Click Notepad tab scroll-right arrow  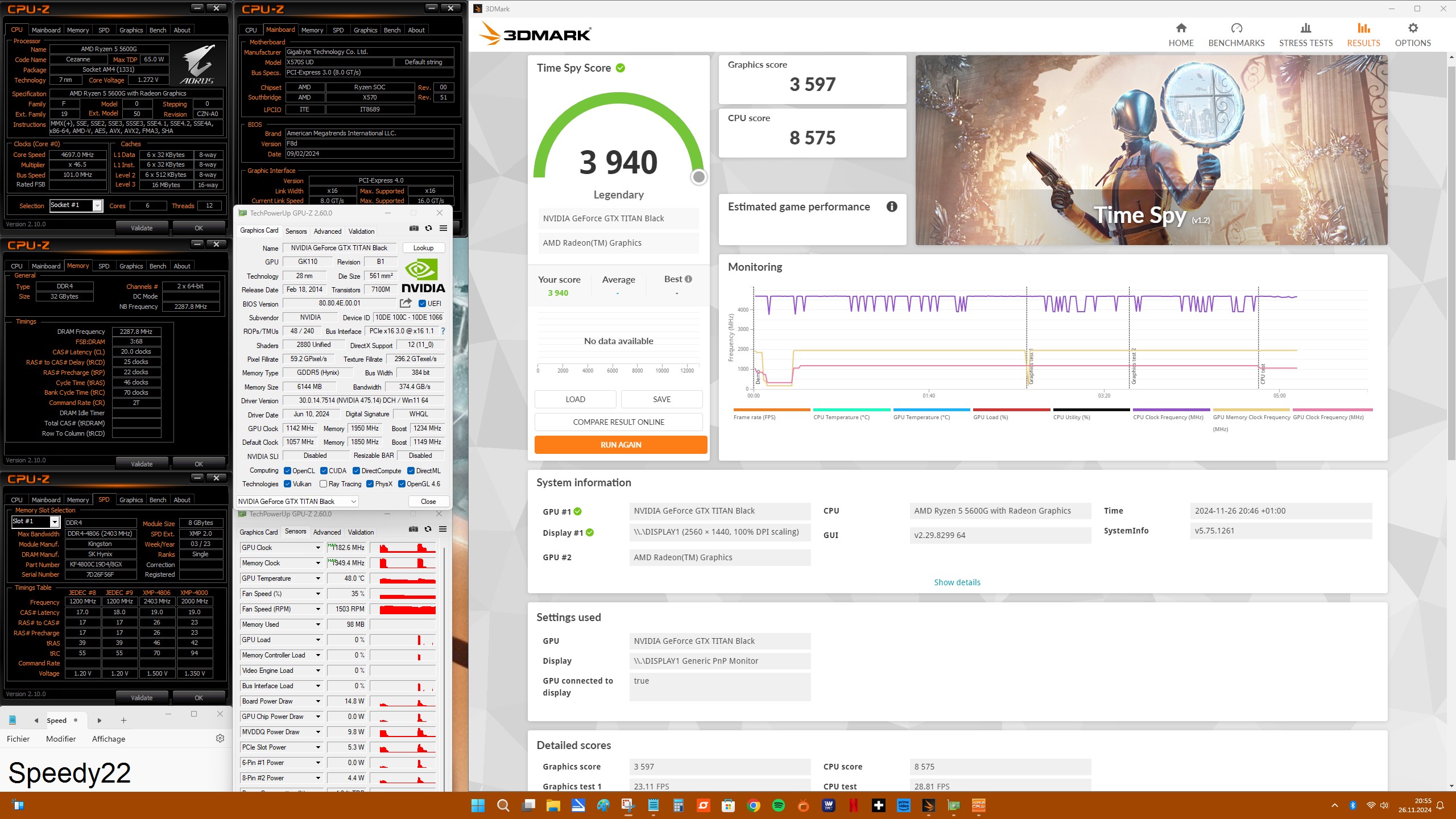99,720
